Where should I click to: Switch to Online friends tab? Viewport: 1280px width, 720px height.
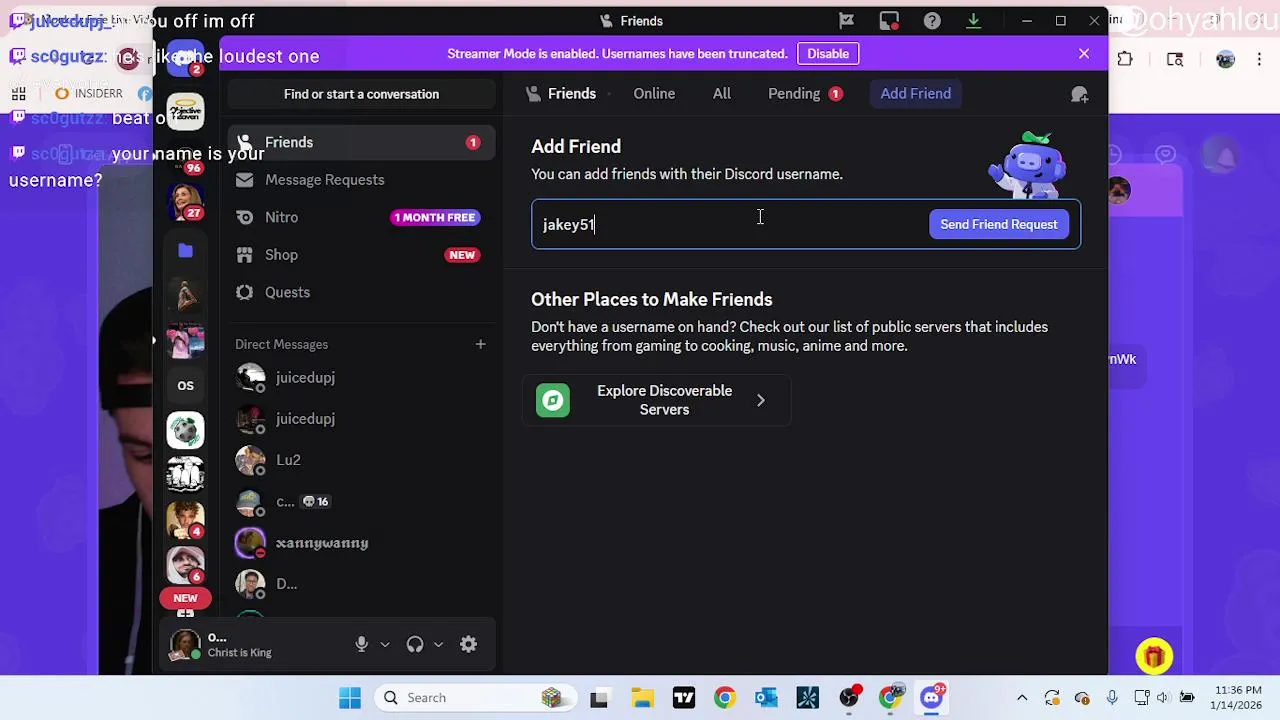(654, 94)
